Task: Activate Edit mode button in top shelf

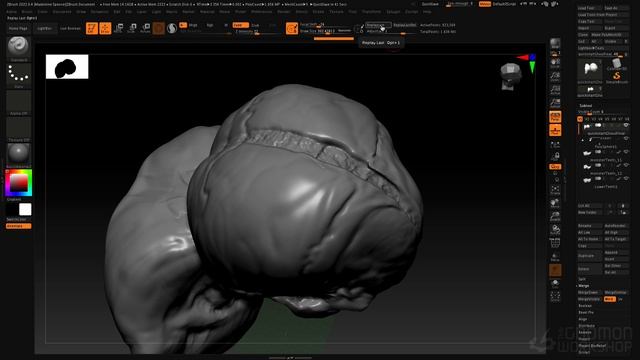Action: pos(92,28)
